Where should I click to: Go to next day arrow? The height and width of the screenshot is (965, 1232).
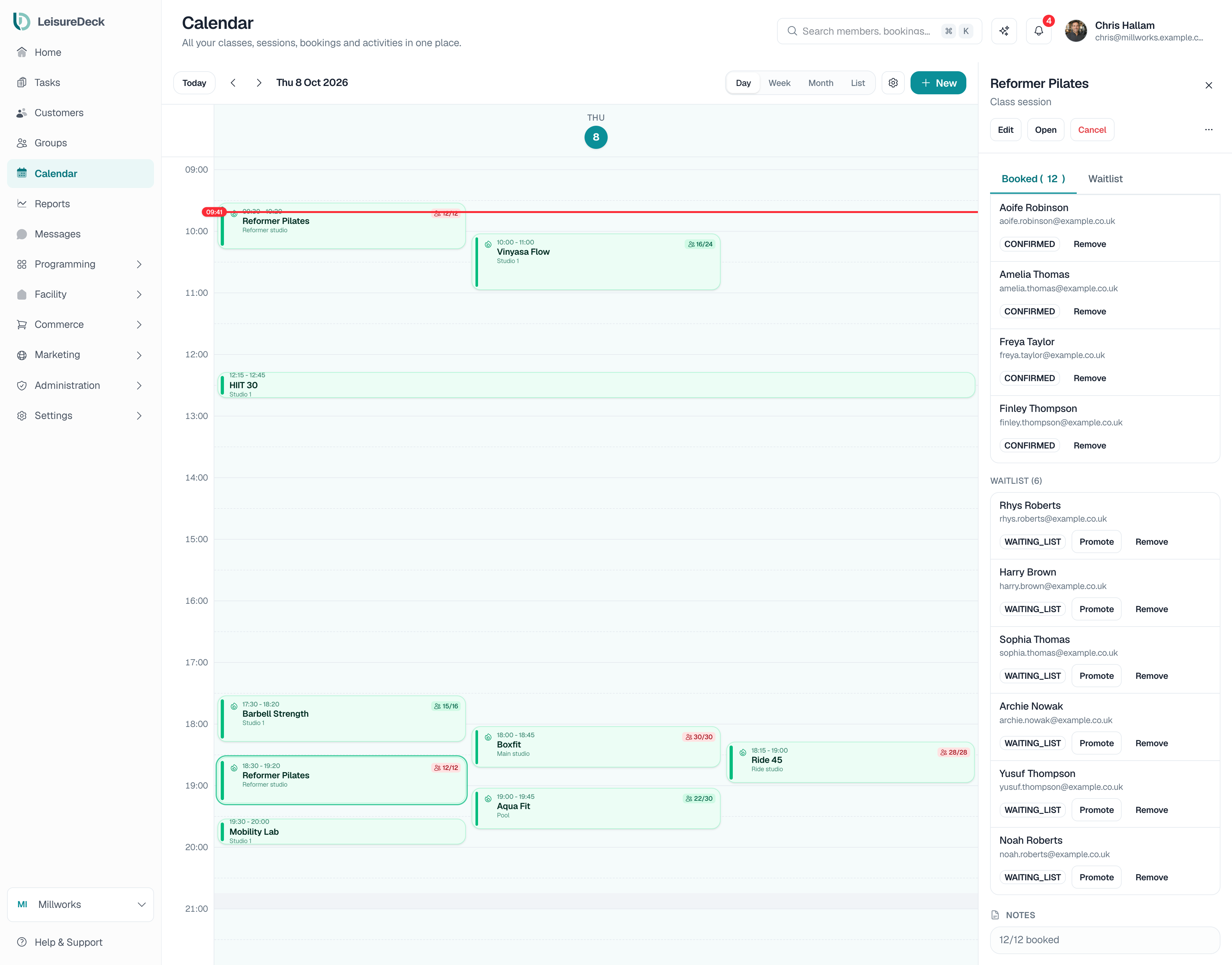(259, 83)
